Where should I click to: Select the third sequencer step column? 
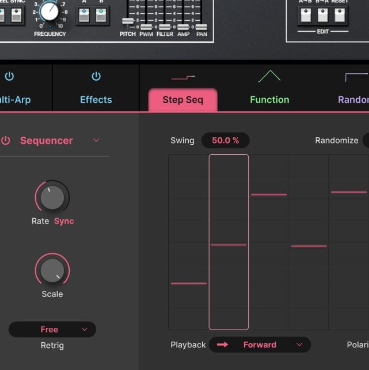[x=269, y=242]
